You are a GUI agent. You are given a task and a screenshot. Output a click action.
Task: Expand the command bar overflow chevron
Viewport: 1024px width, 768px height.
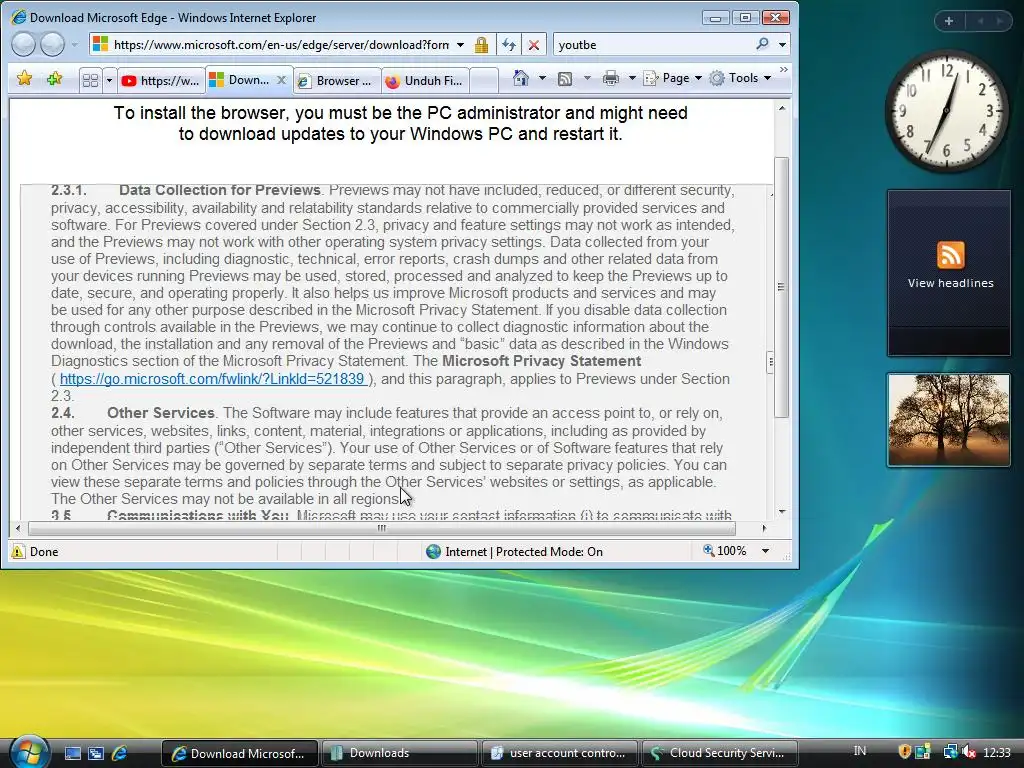784,70
